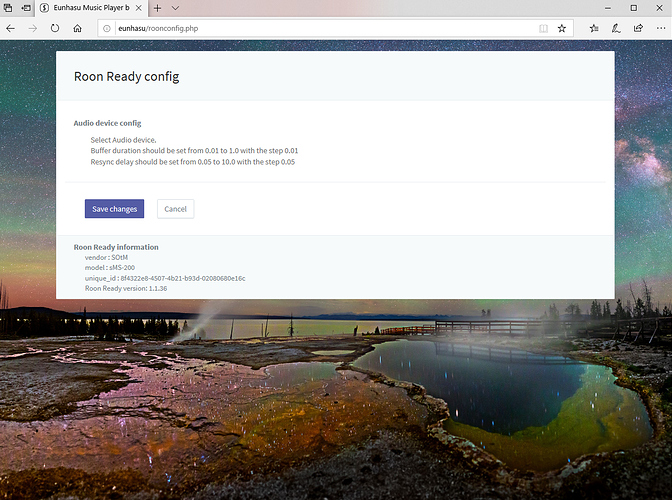Click the Cancel button
The height and width of the screenshot is (500, 672).
click(x=175, y=209)
